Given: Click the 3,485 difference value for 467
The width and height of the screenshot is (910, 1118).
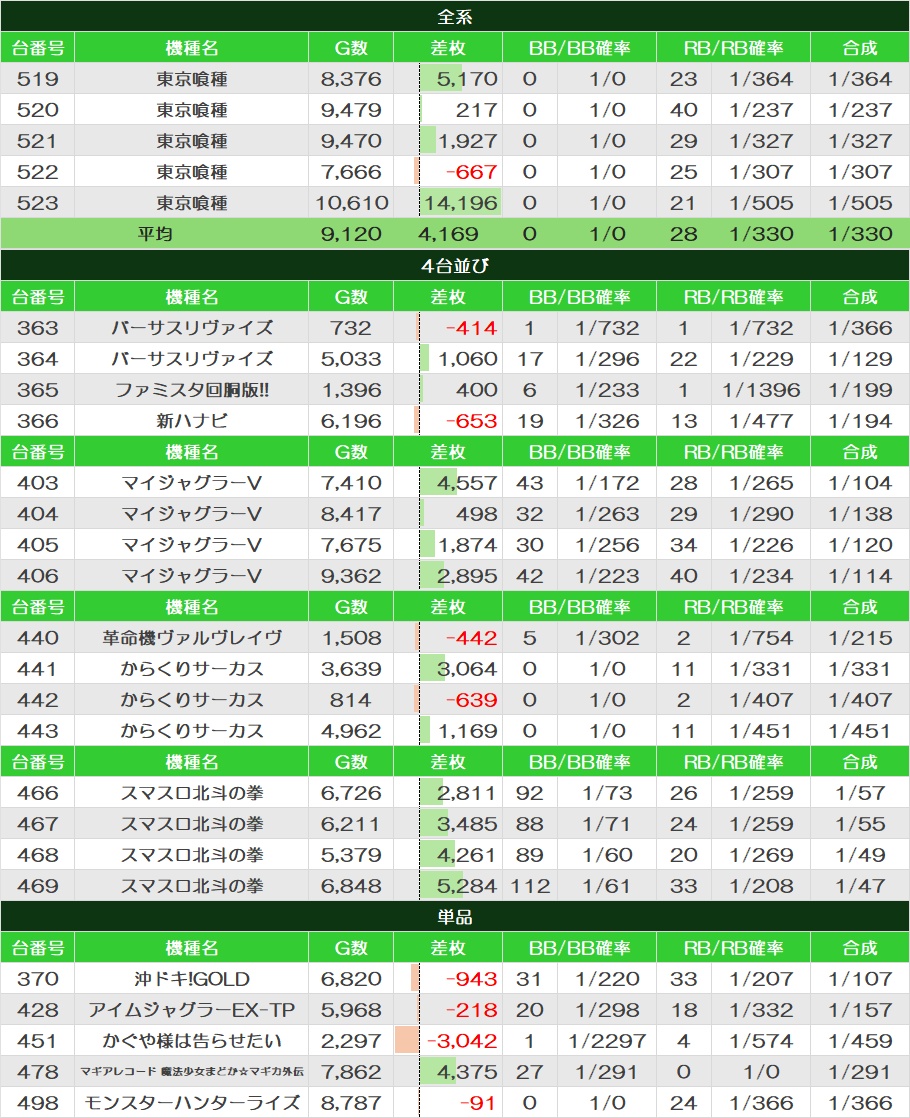Looking at the screenshot, I should pos(467,824).
